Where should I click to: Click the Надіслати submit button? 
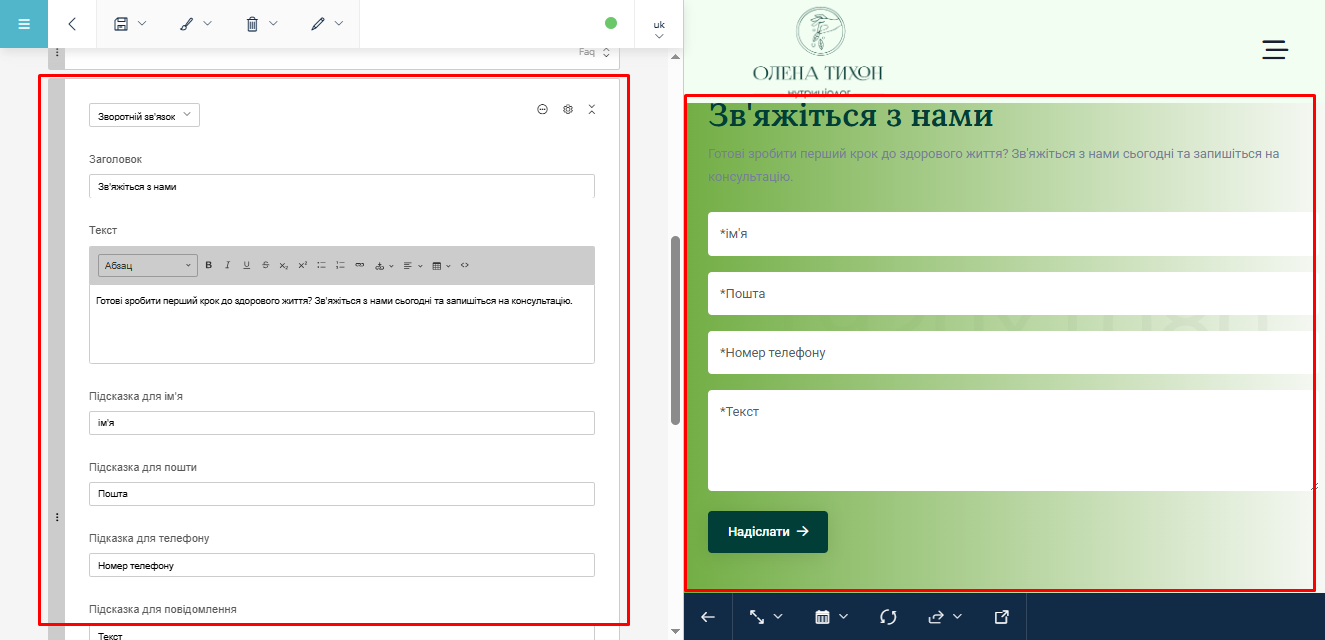pos(767,532)
